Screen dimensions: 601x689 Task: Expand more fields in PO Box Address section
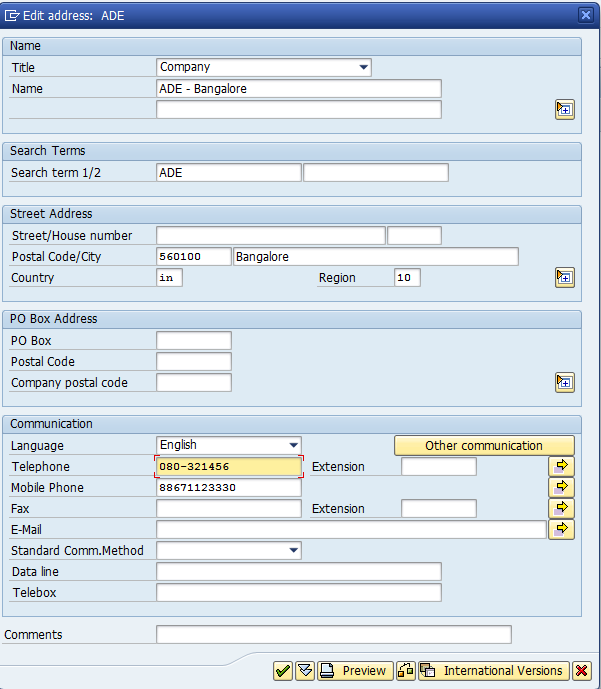[565, 382]
